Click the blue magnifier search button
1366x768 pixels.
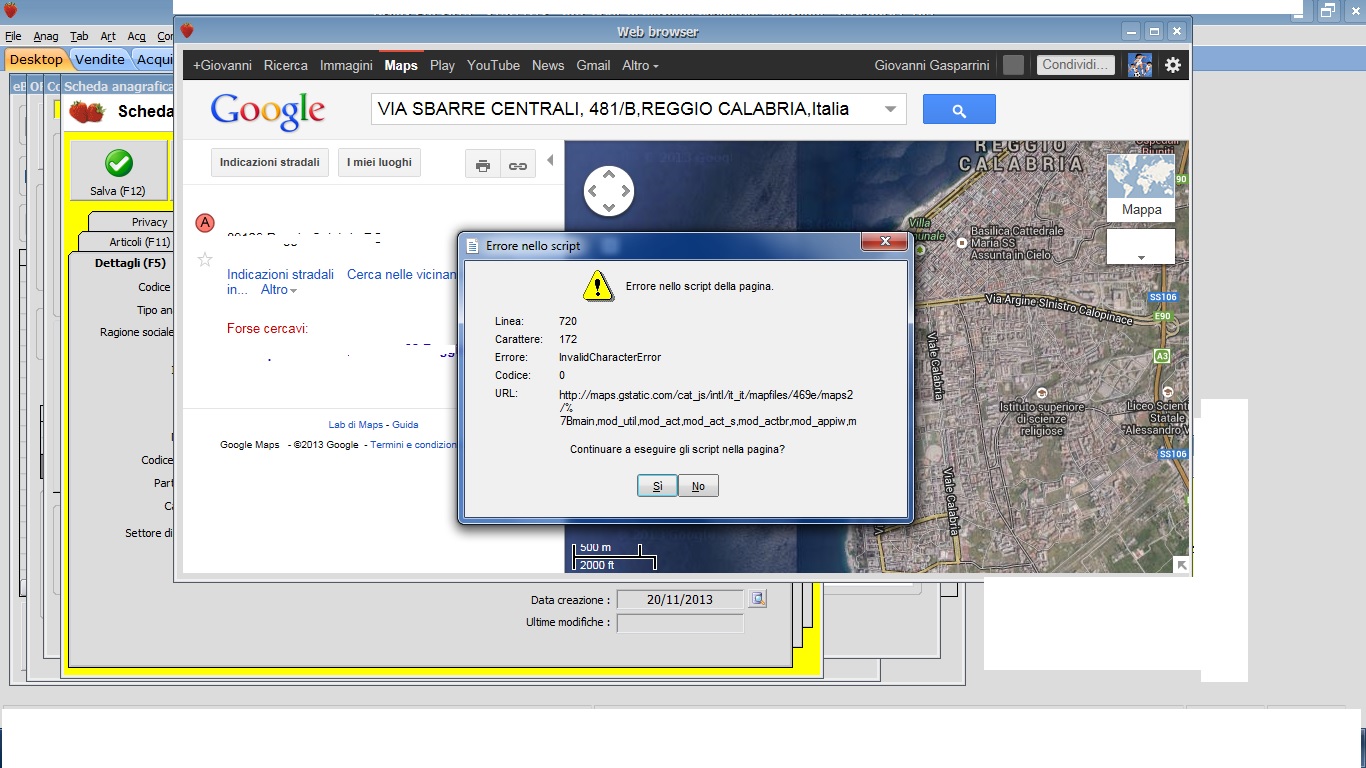tap(959, 110)
